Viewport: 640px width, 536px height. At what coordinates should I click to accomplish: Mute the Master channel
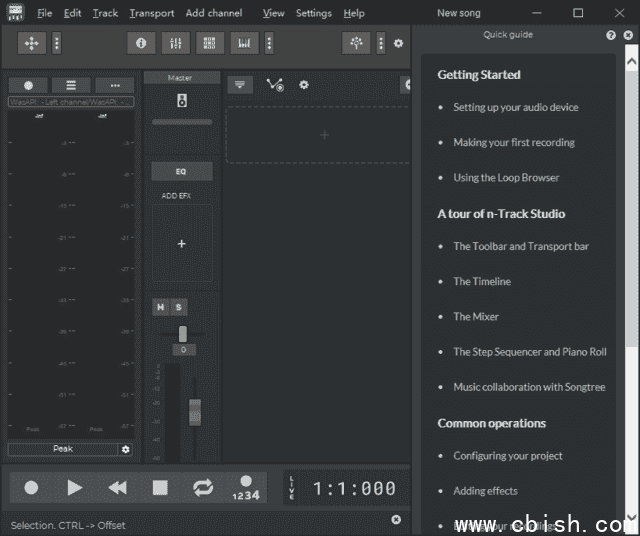[161, 307]
